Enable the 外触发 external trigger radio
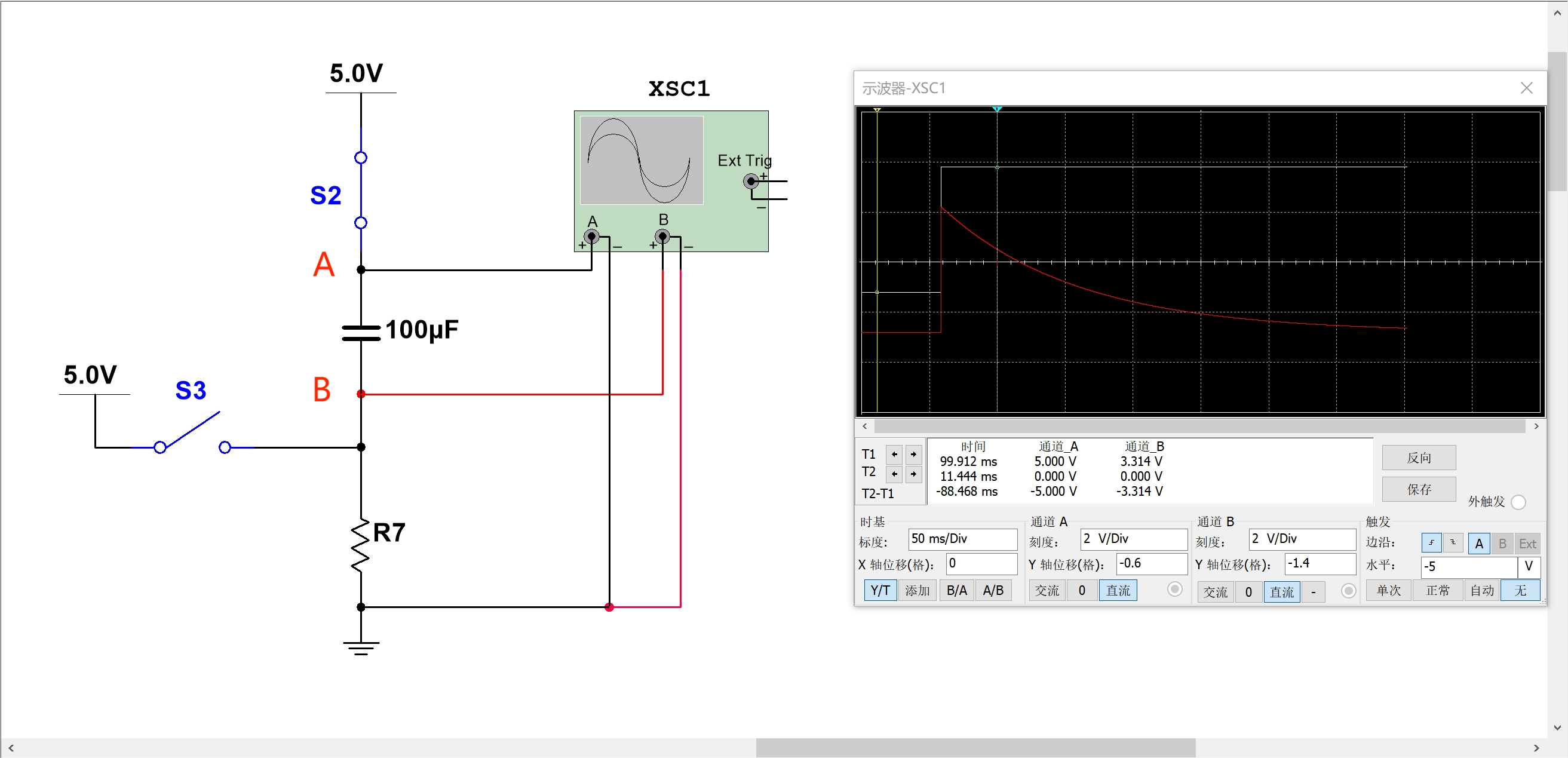The image size is (1568, 758). pos(1518,502)
